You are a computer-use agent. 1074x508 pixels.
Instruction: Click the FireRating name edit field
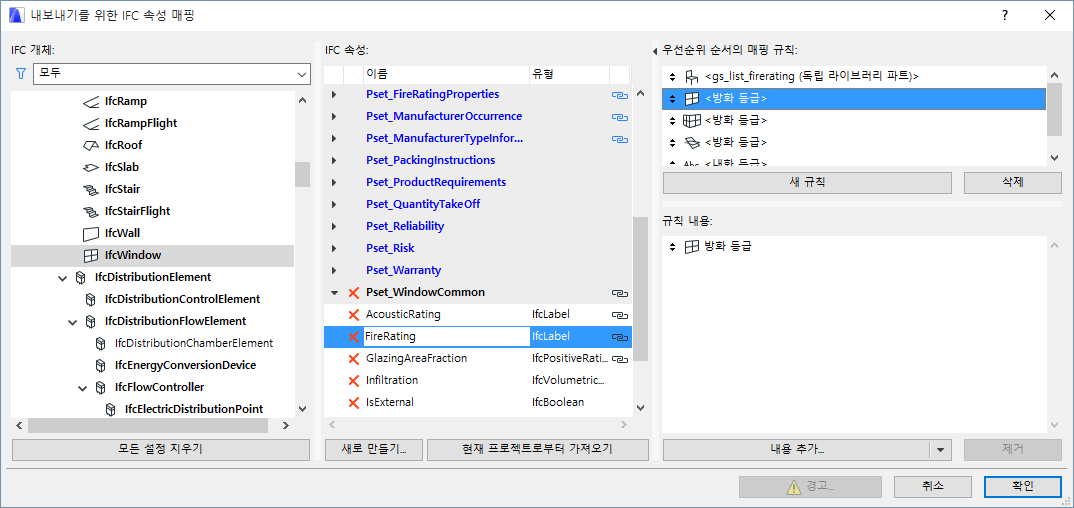[x=446, y=337]
